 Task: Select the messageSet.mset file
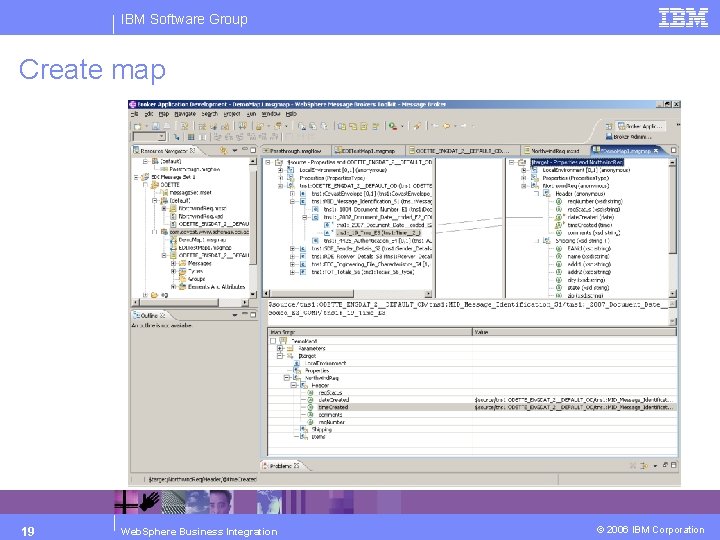(190, 192)
